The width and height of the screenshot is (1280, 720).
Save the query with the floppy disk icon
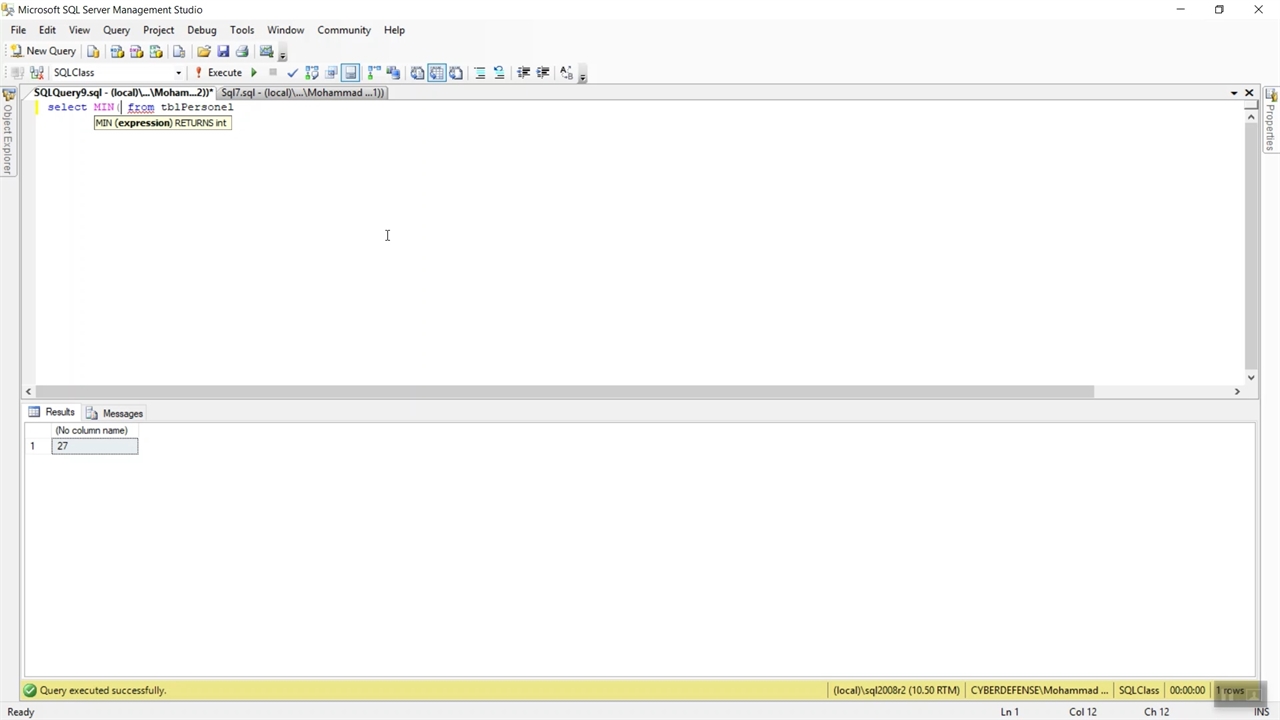pos(223,51)
